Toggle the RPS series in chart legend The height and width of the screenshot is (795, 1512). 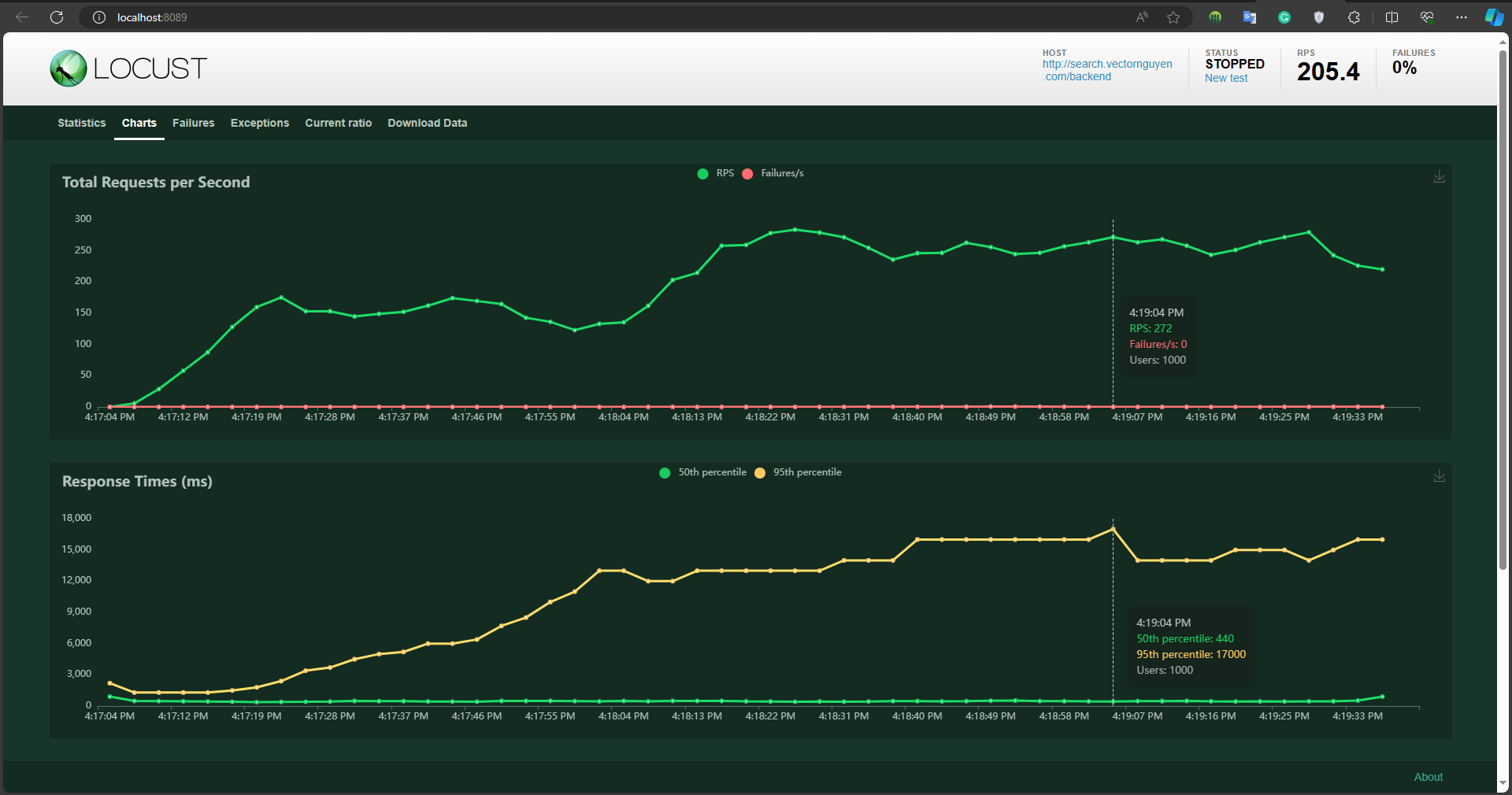(716, 173)
